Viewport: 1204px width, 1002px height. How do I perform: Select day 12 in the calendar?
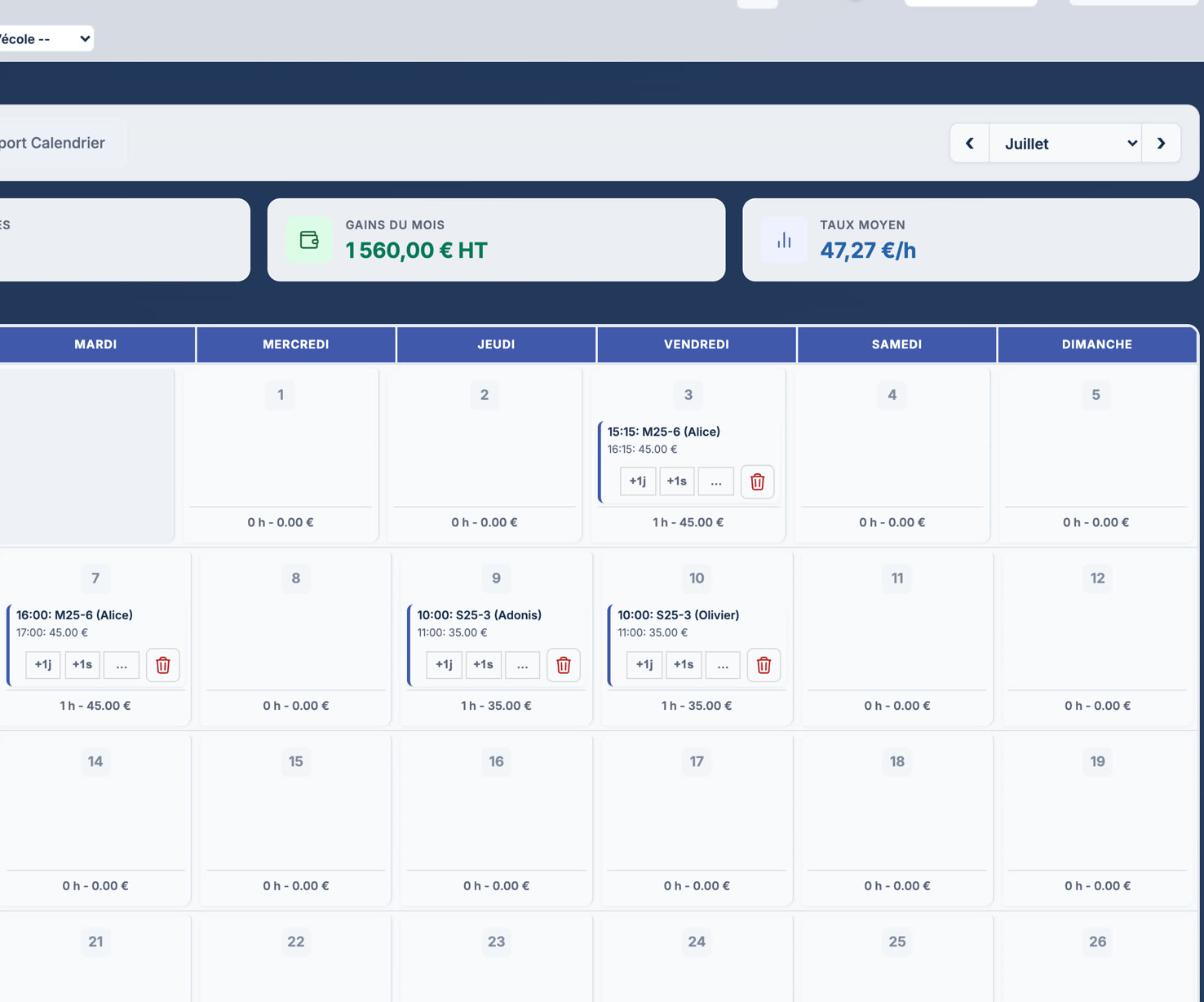[x=1098, y=579]
